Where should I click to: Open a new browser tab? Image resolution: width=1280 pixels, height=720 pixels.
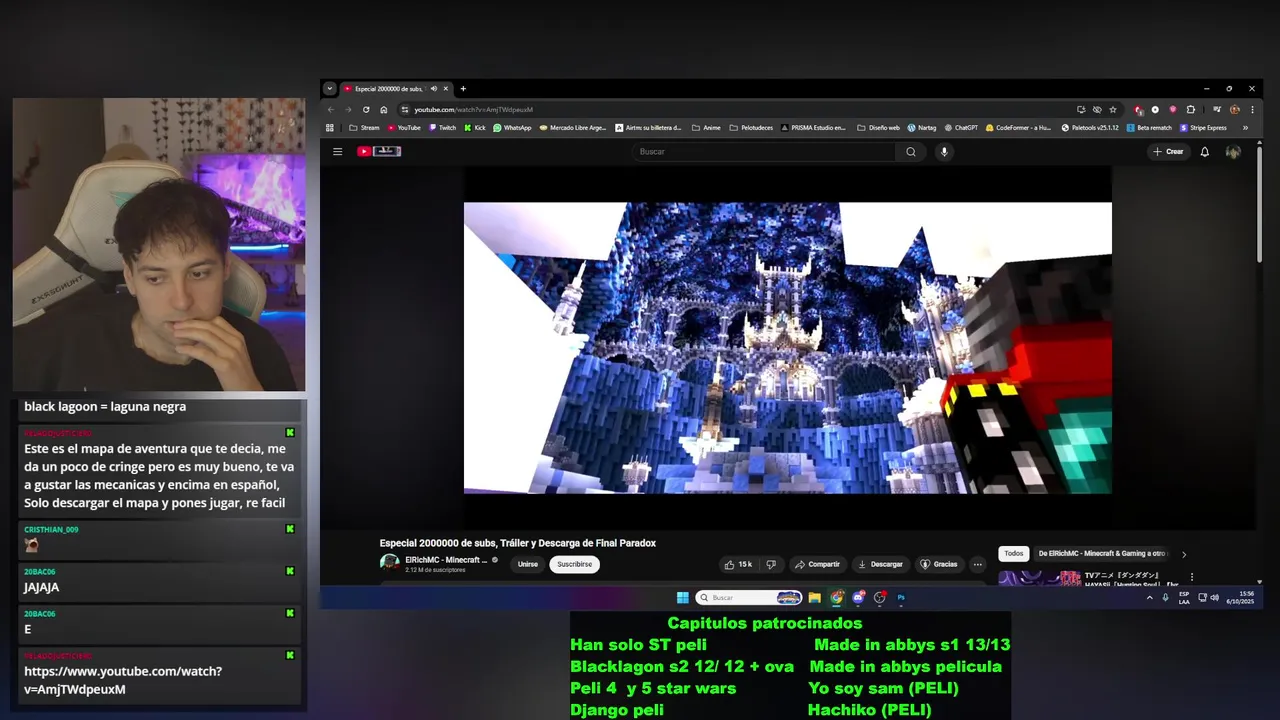[x=463, y=89]
